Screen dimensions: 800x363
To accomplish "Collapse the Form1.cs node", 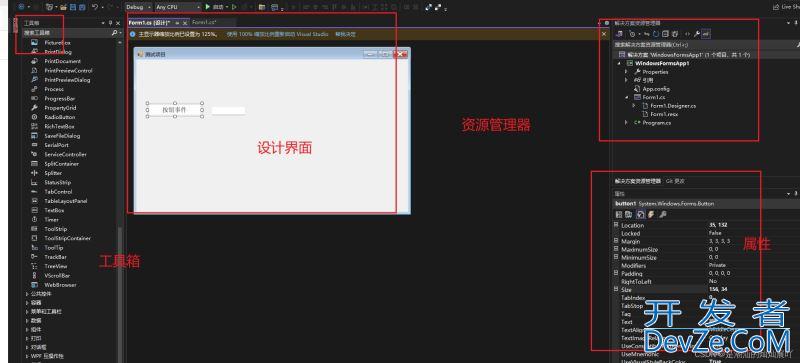I will click(x=627, y=97).
